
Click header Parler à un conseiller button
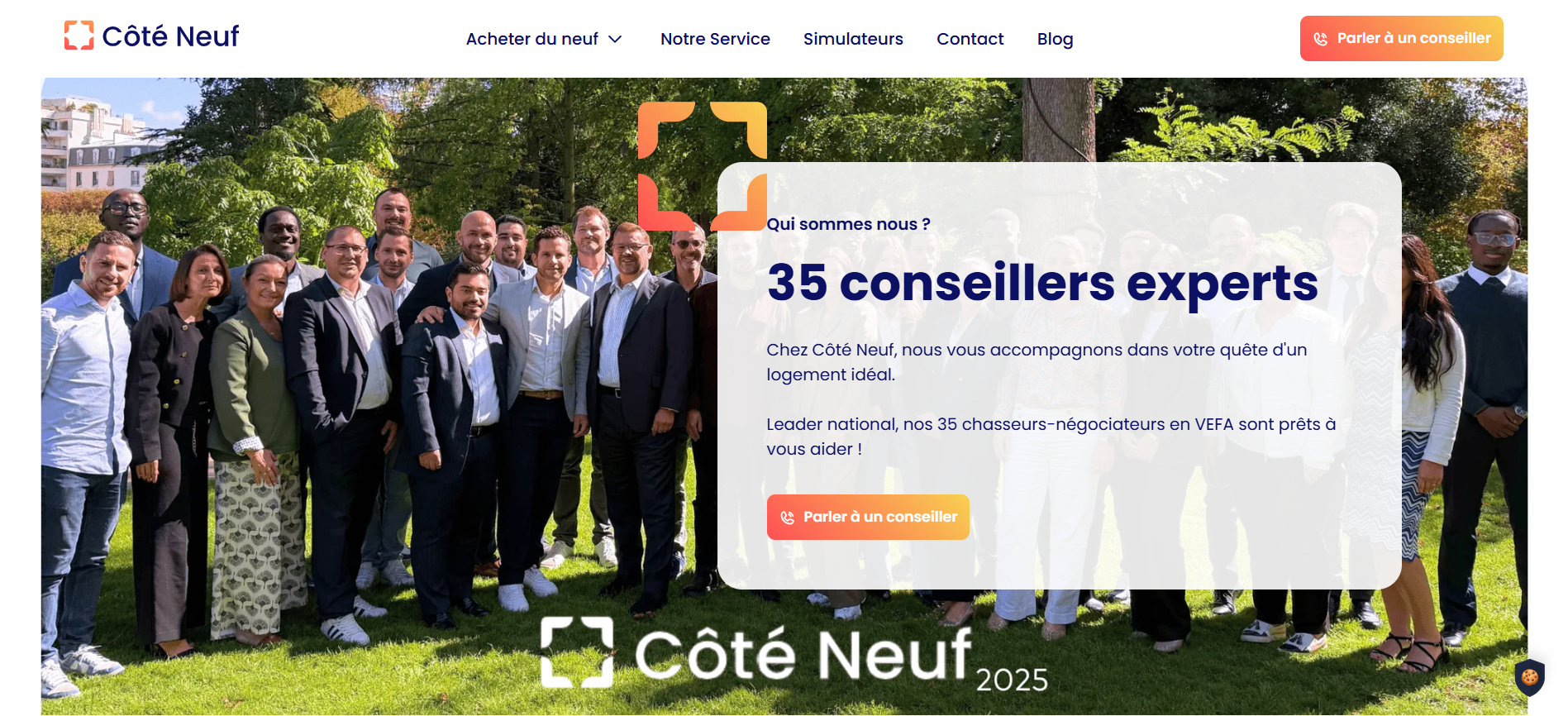coord(1401,38)
